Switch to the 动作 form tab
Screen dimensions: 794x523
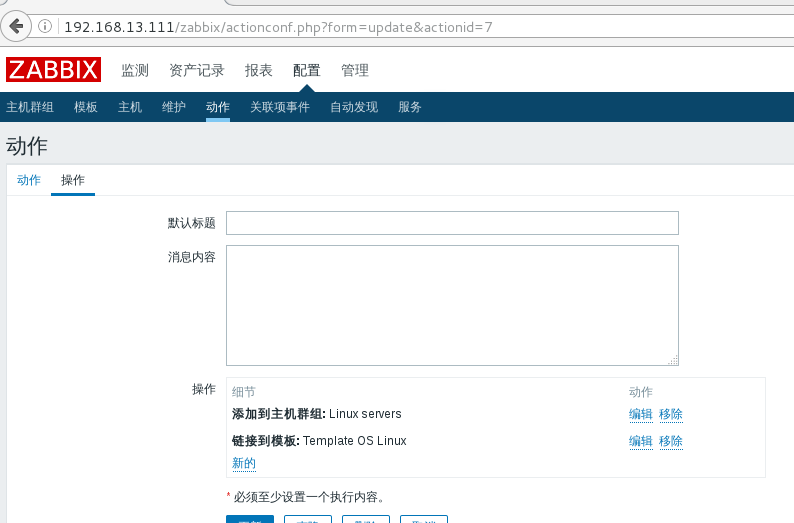(x=28, y=180)
